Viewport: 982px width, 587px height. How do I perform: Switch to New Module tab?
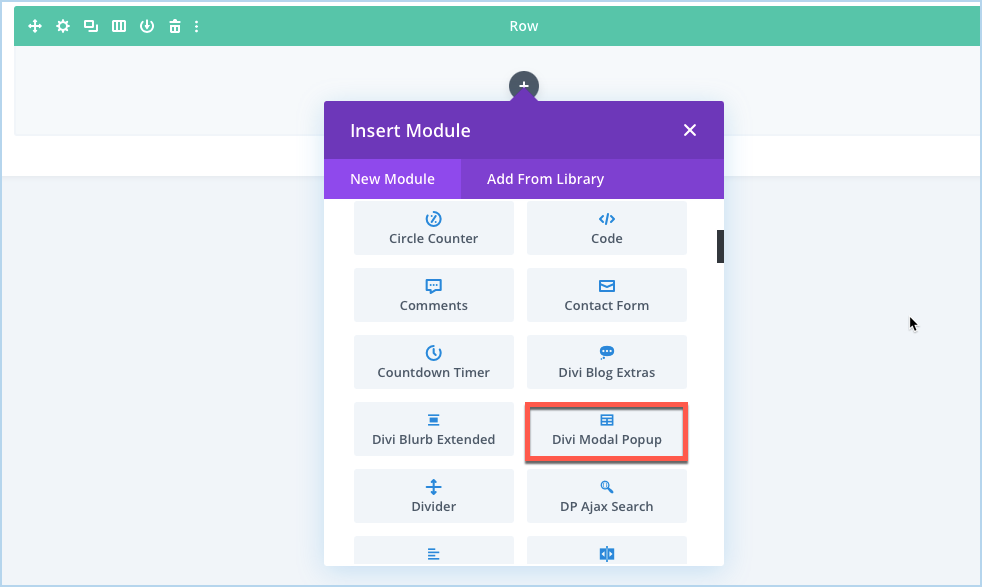coord(393,179)
